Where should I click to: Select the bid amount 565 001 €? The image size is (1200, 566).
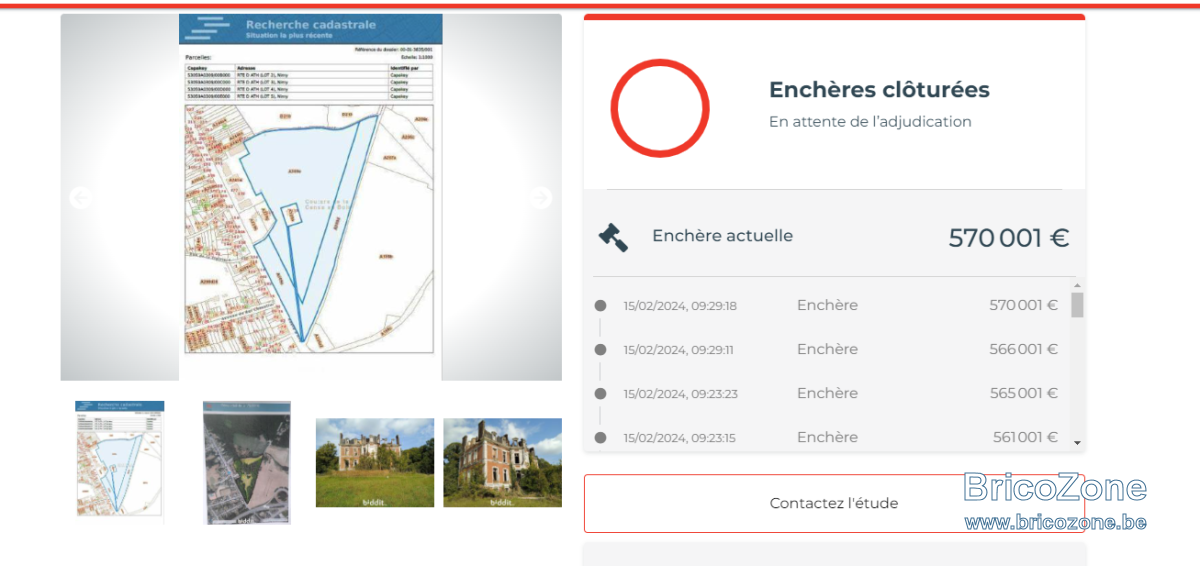pos(1023,393)
